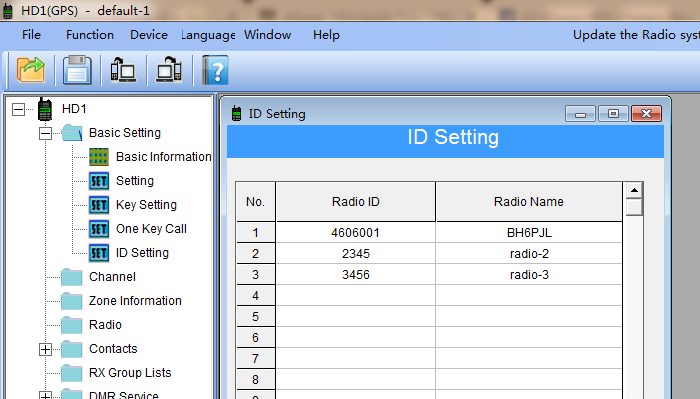Click the Radio ID column header
The image size is (700, 399).
[x=355, y=202]
